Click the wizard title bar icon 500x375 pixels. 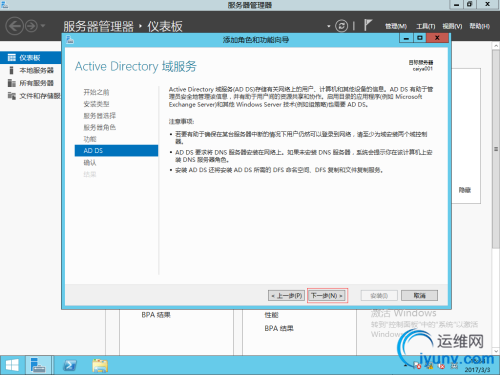pos(70,40)
